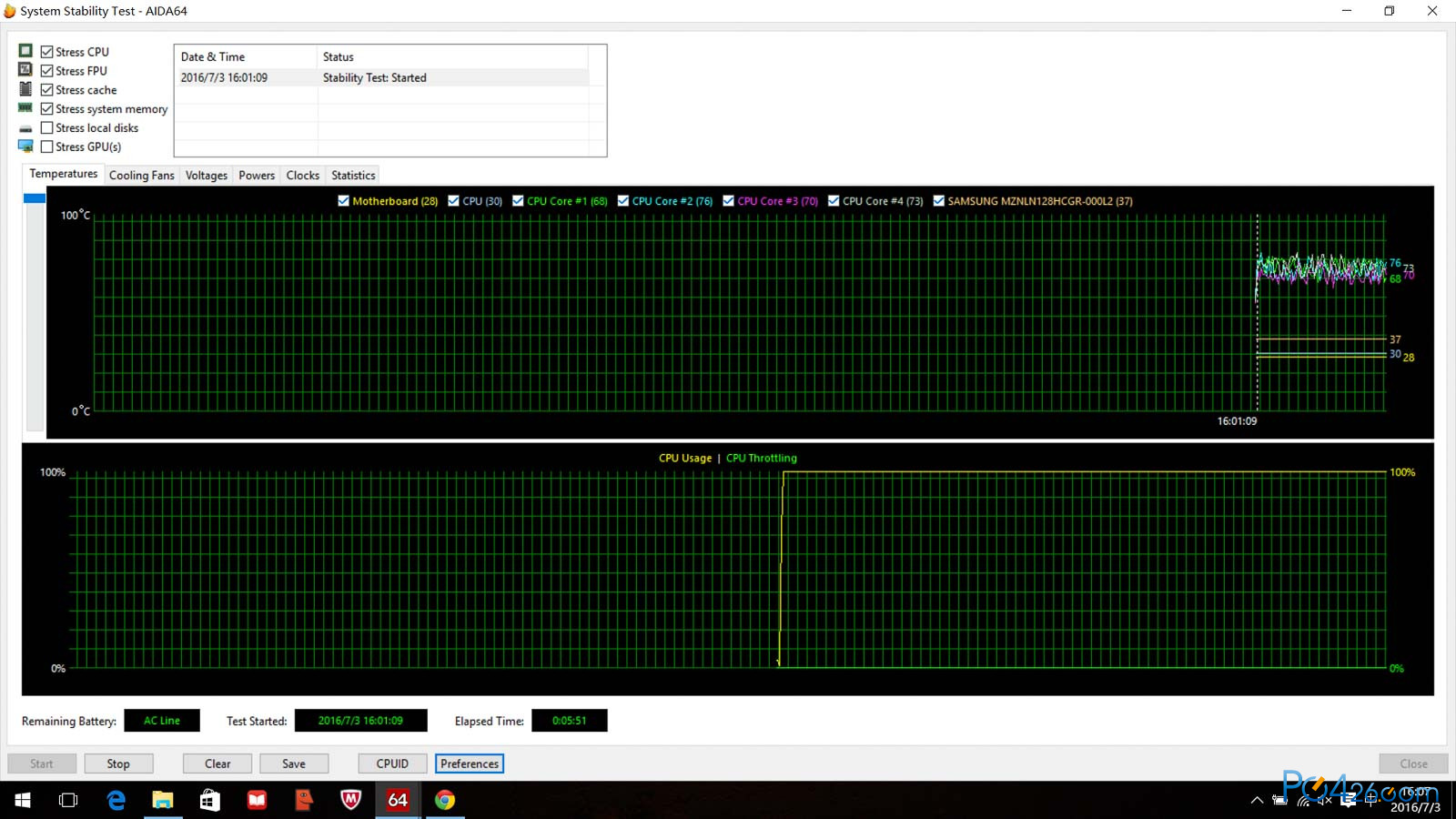View the Statistics tab
Screen dimensions: 1456x819
353,176
